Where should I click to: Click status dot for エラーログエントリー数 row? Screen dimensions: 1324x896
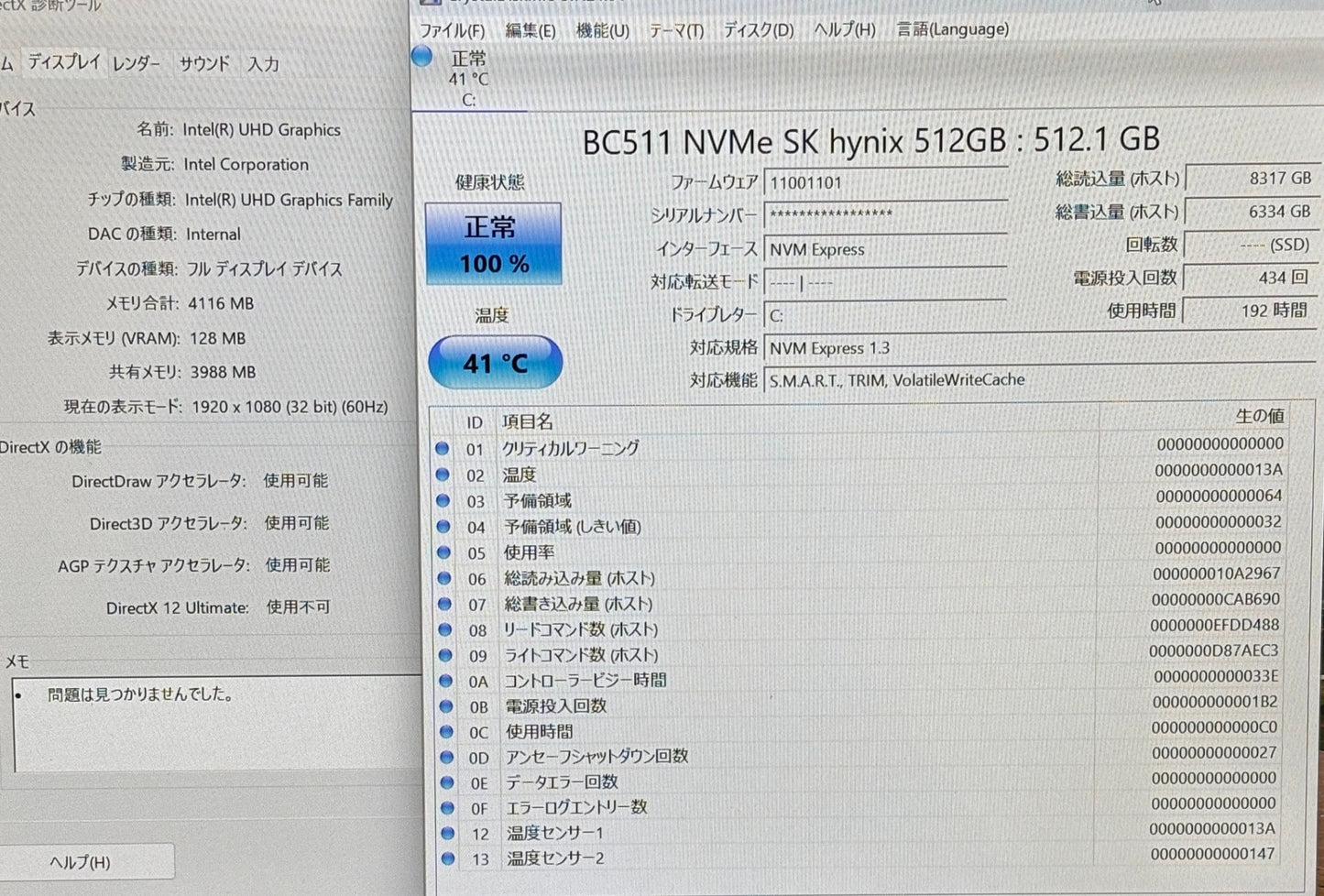click(447, 808)
